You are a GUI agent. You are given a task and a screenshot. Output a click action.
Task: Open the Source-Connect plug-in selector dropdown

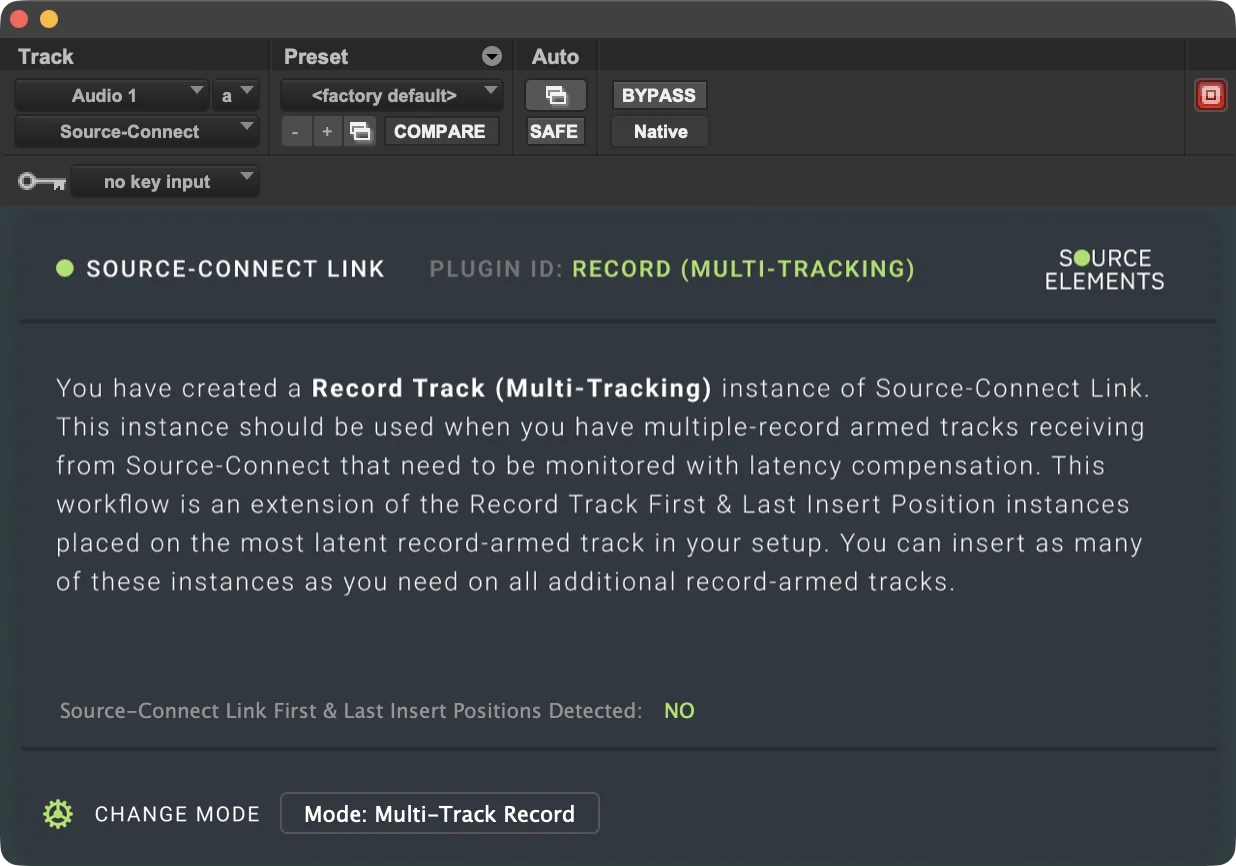tap(136, 131)
